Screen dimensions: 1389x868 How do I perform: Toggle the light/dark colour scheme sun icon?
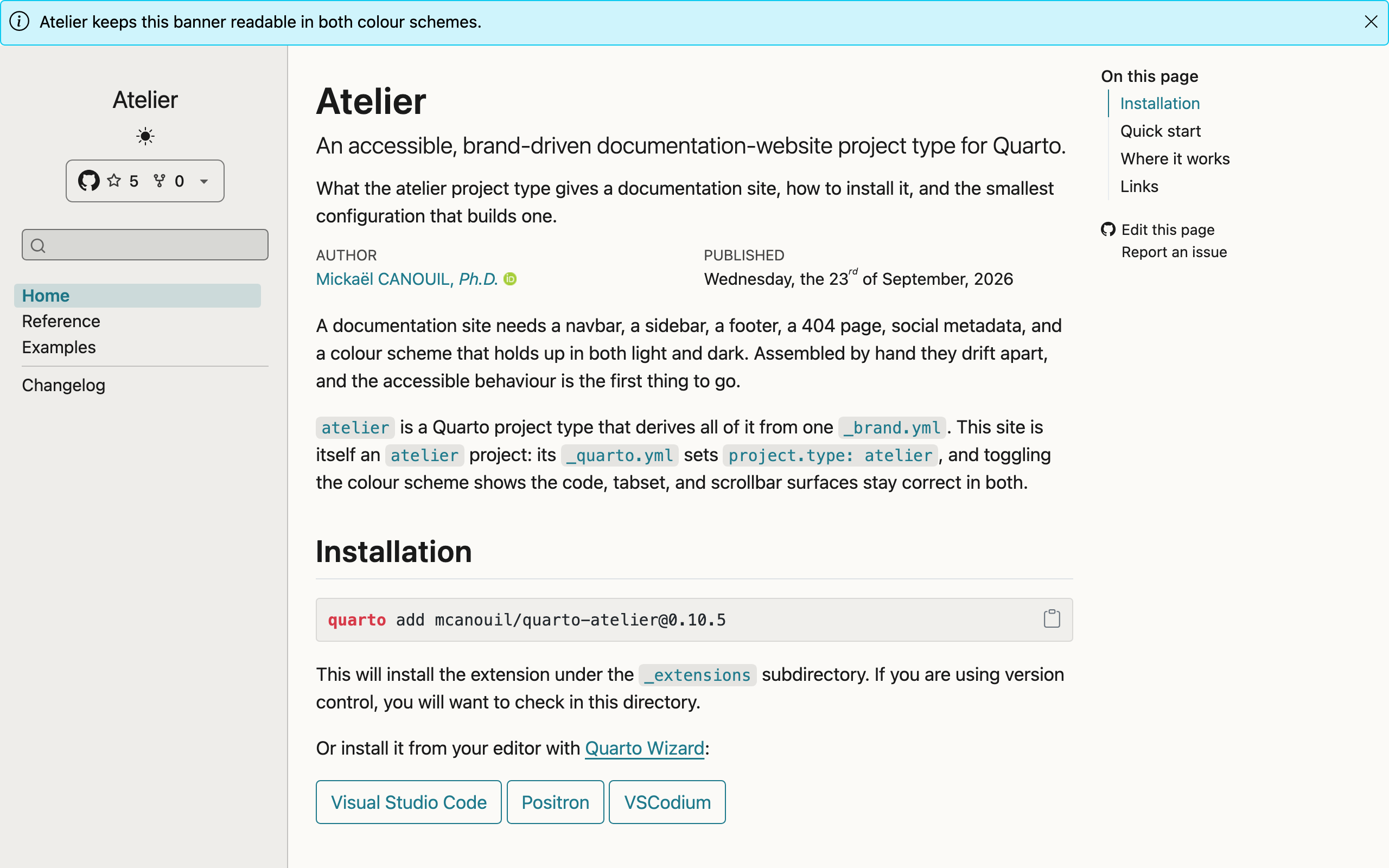[145, 136]
